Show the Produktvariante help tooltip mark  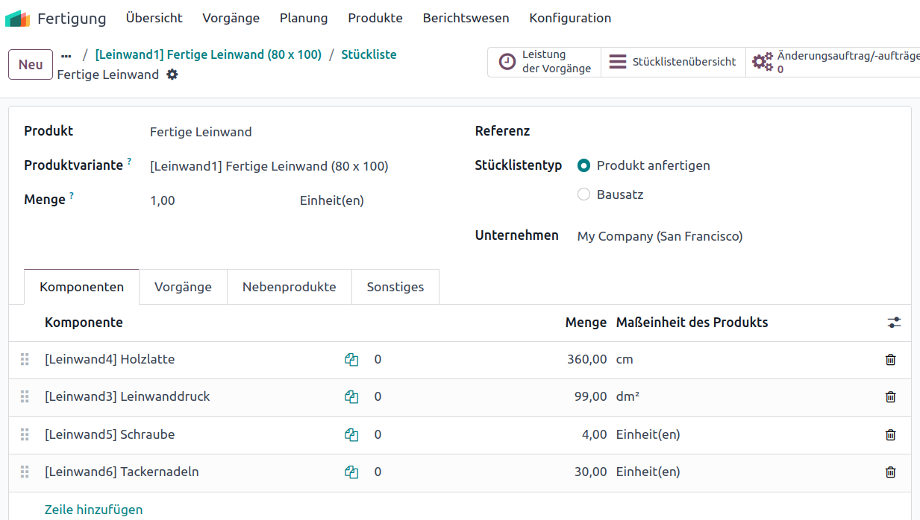pyautogui.click(x=129, y=161)
